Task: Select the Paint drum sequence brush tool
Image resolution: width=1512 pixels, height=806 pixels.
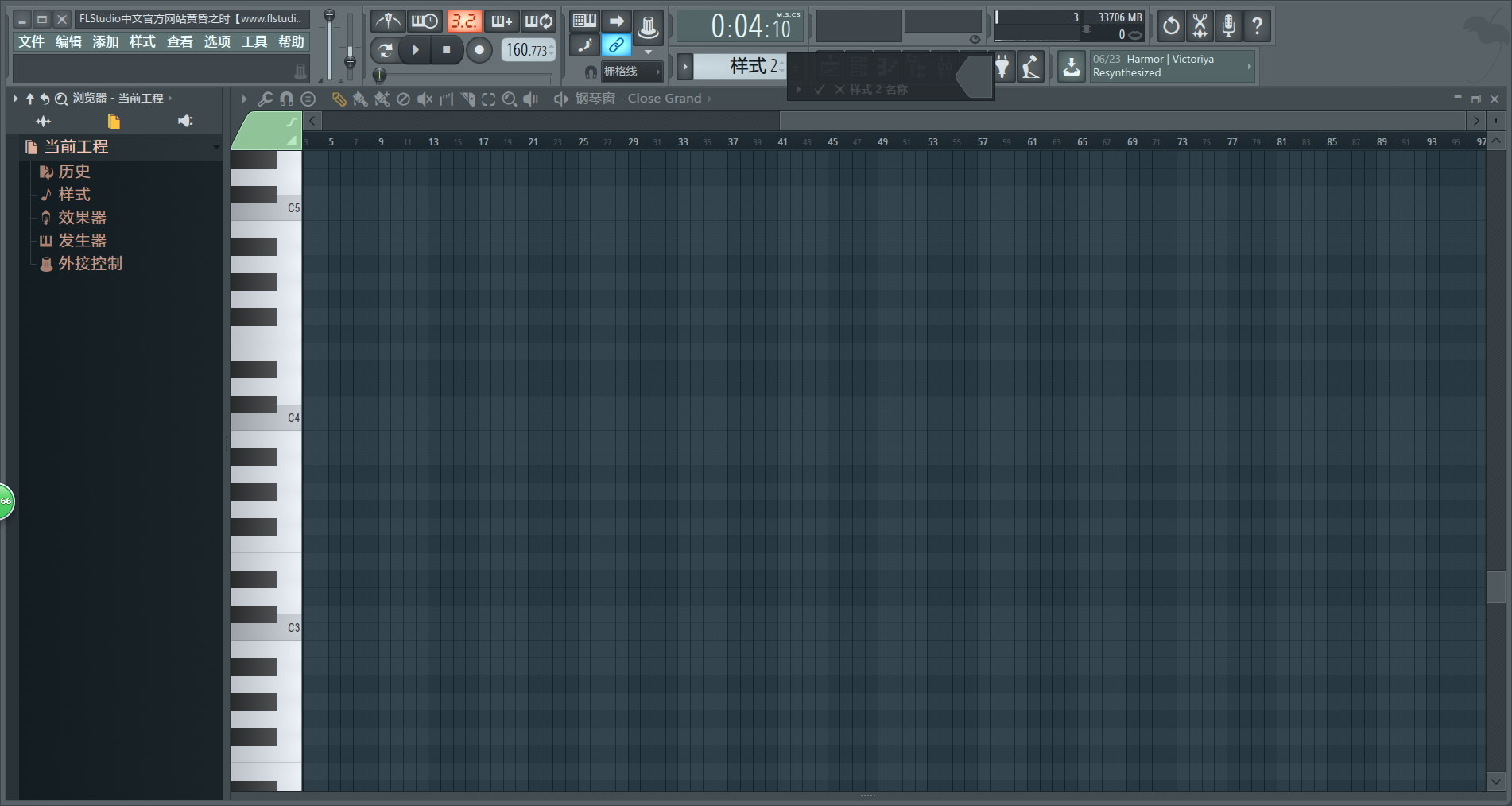Action: (382, 99)
